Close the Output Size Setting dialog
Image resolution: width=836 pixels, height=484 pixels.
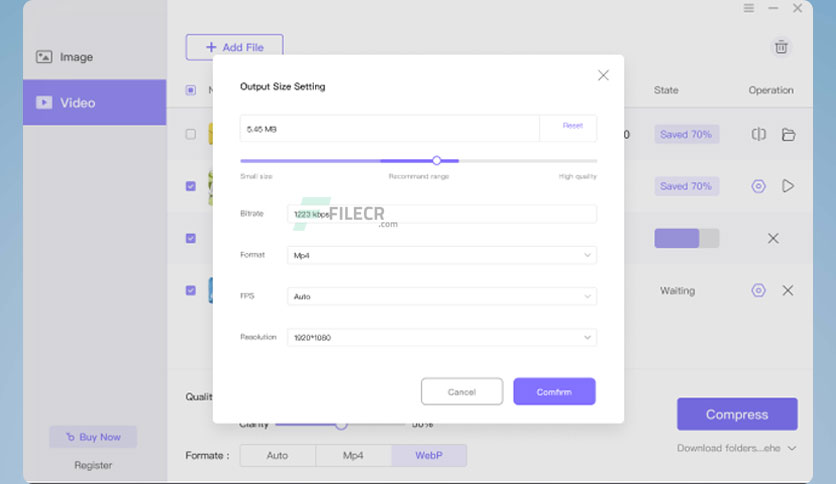tap(603, 75)
